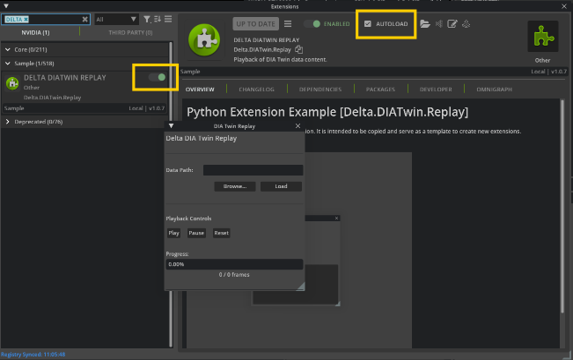Click the tree-shaped icon next to the edit pencil
This screenshot has height=360, width=573.
tap(466, 24)
